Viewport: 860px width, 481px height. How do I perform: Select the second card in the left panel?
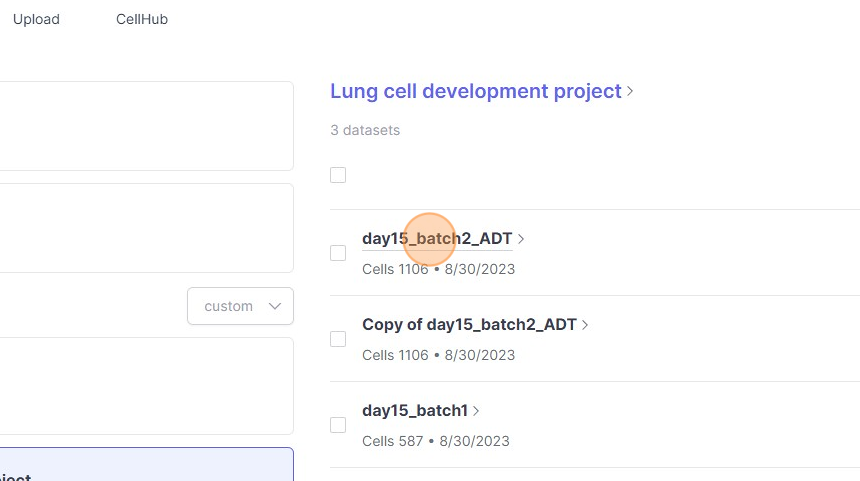coord(146,228)
